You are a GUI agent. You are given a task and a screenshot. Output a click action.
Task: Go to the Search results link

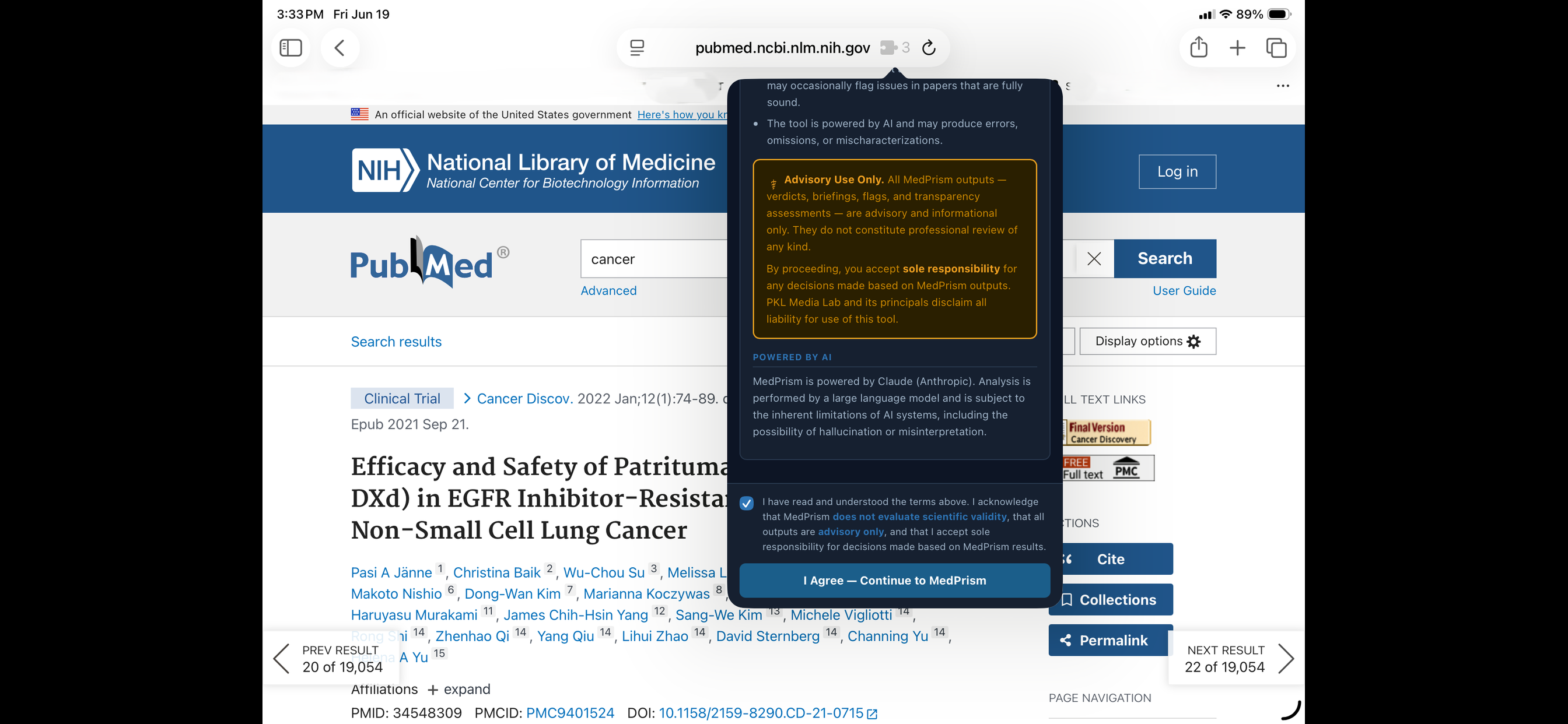pyautogui.click(x=395, y=342)
